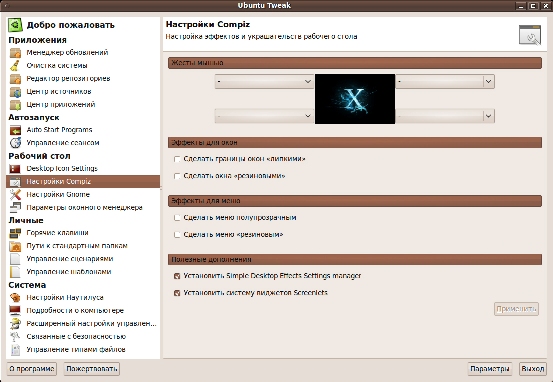Click the Центр приложений box icon
The height and width of the screenshot is (382, 553).
[15, 105]
